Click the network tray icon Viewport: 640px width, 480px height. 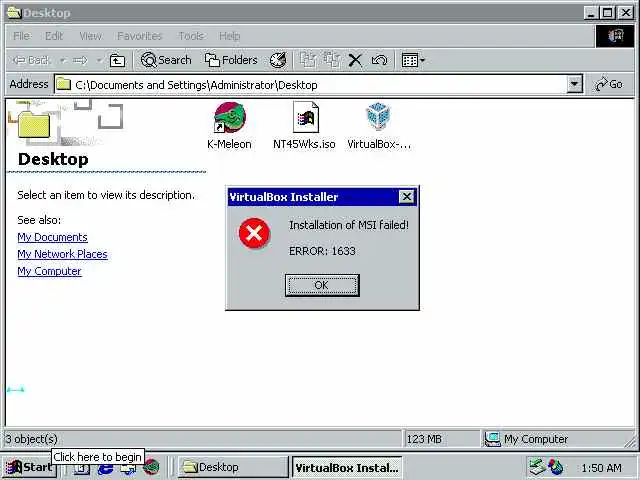coord(538,467)
